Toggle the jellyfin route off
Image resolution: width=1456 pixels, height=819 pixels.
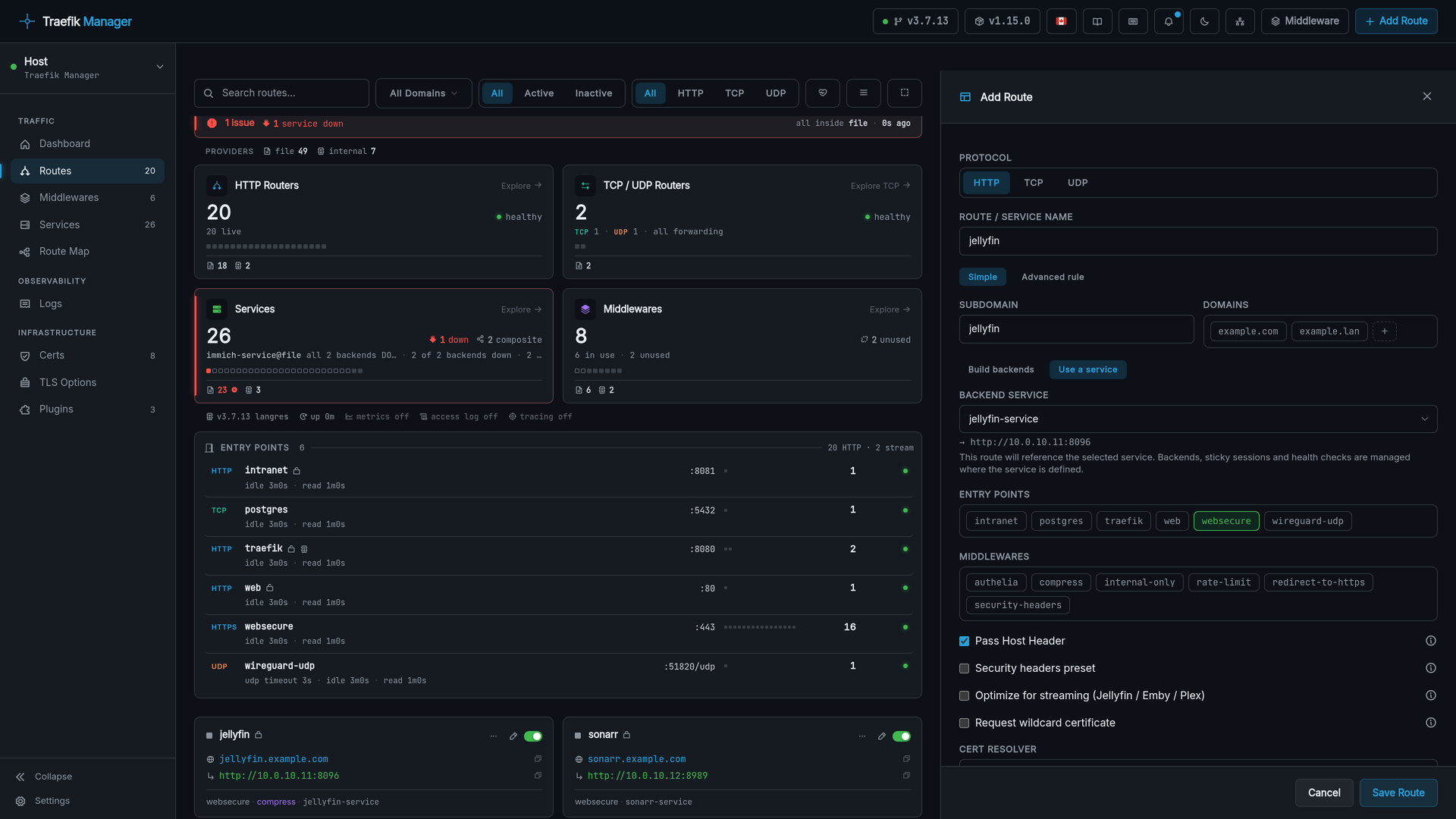[x=533, y=736]
